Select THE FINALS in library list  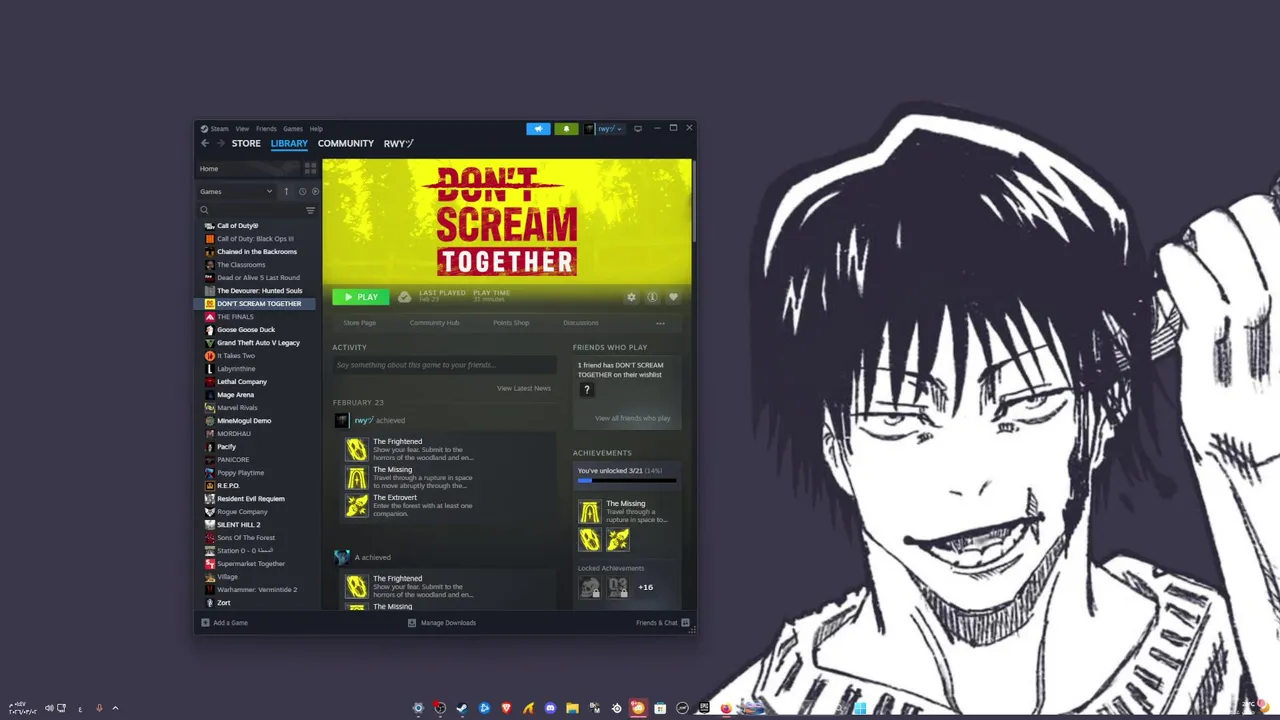[x=235, y=317]
